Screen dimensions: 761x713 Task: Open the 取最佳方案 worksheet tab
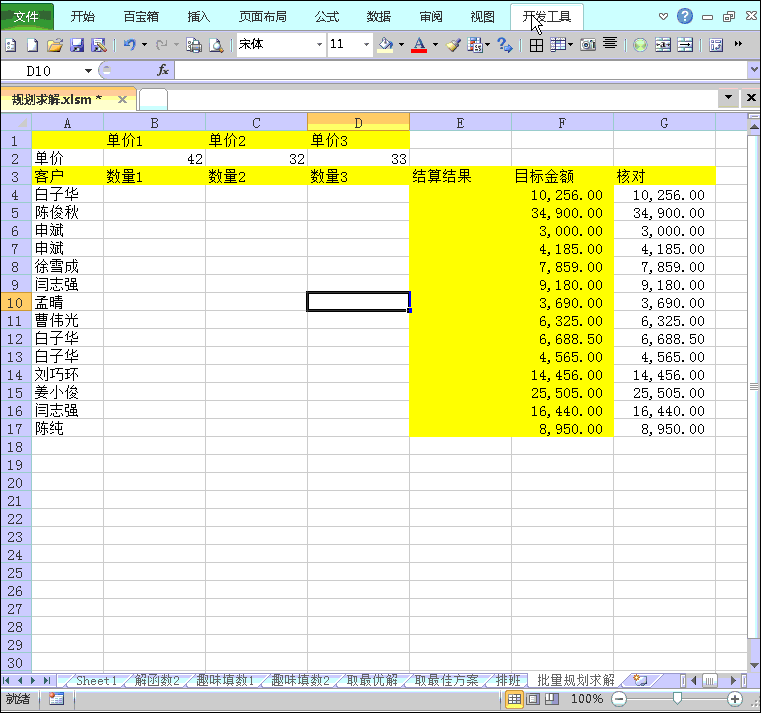(447, 680)
